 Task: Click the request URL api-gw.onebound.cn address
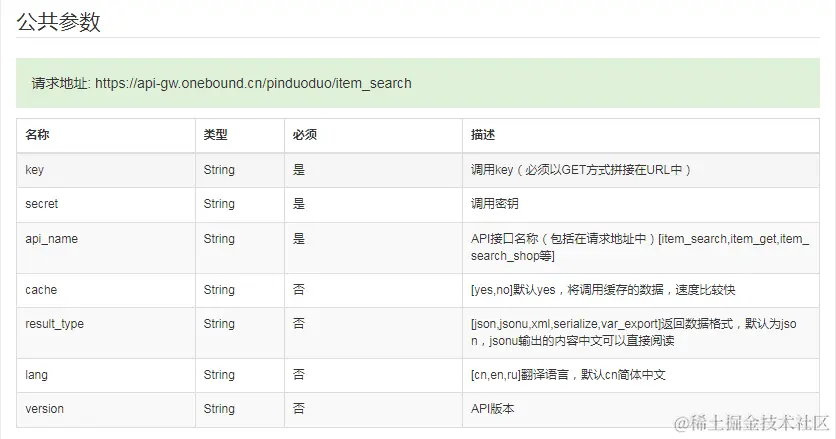coord(252,83)
